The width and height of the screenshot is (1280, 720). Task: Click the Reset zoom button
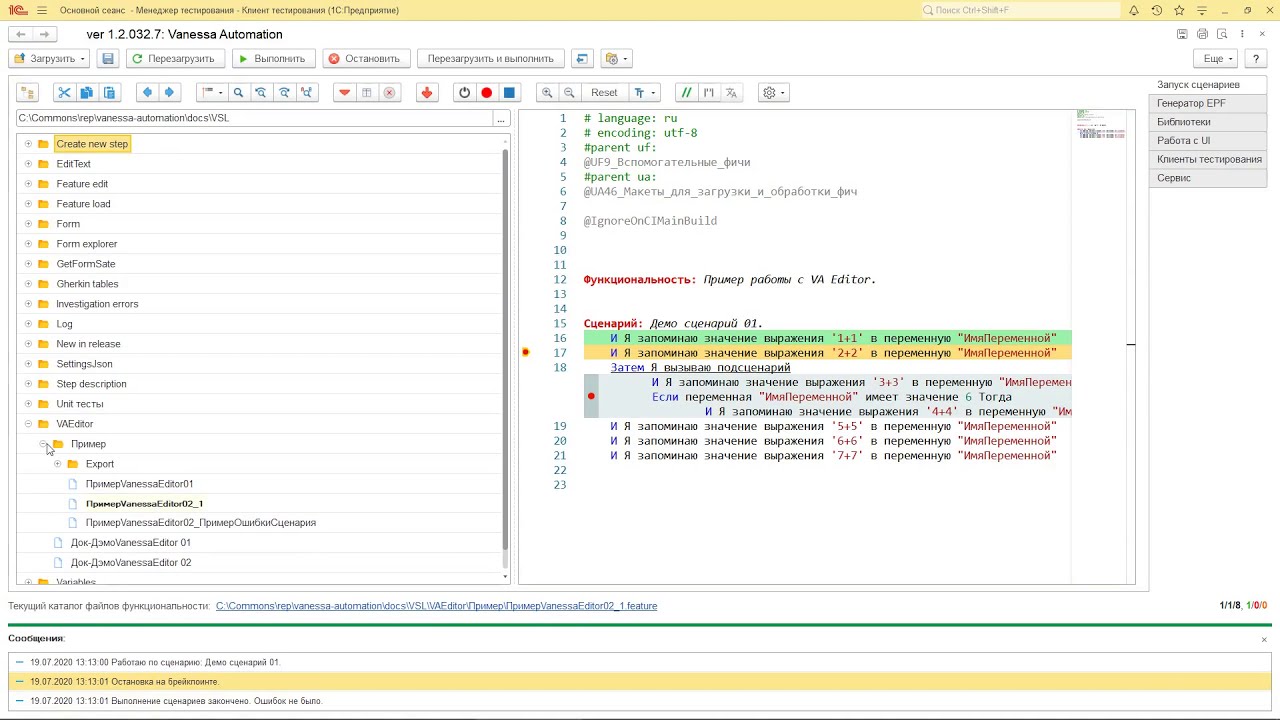click(604, 93)
